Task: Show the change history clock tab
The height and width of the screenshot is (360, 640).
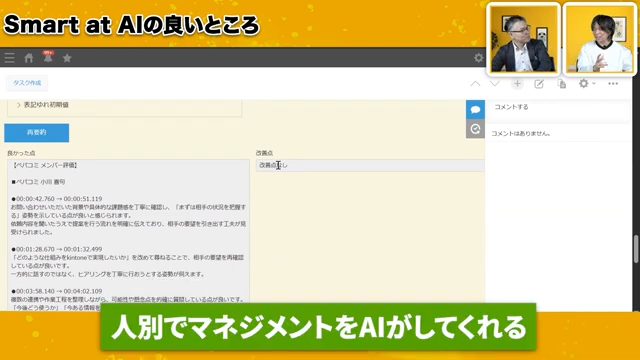Action: coord(475,129)
